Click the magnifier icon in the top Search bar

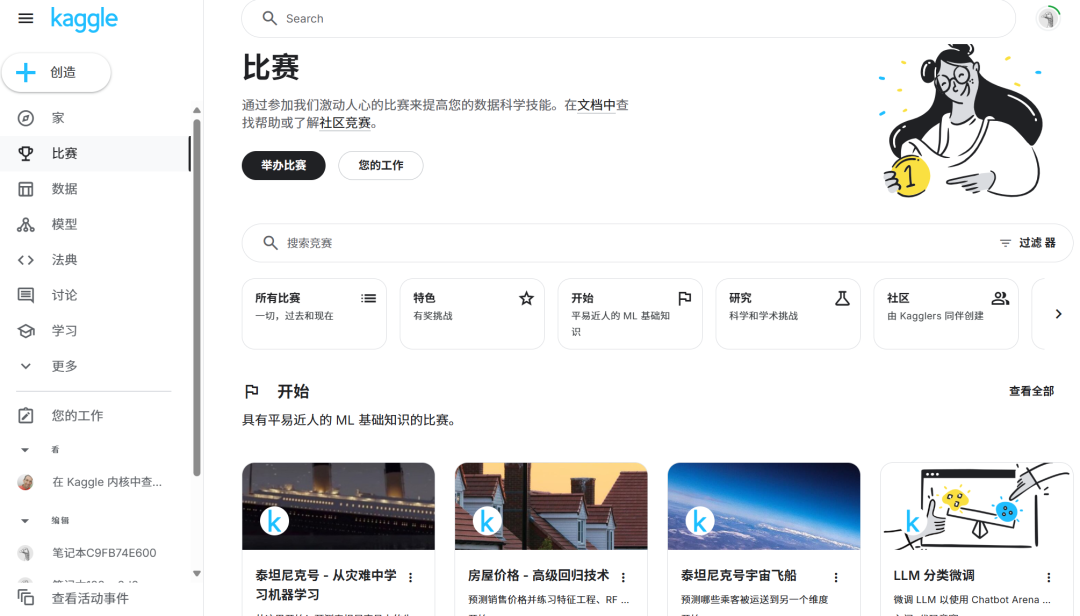point(269,19)
